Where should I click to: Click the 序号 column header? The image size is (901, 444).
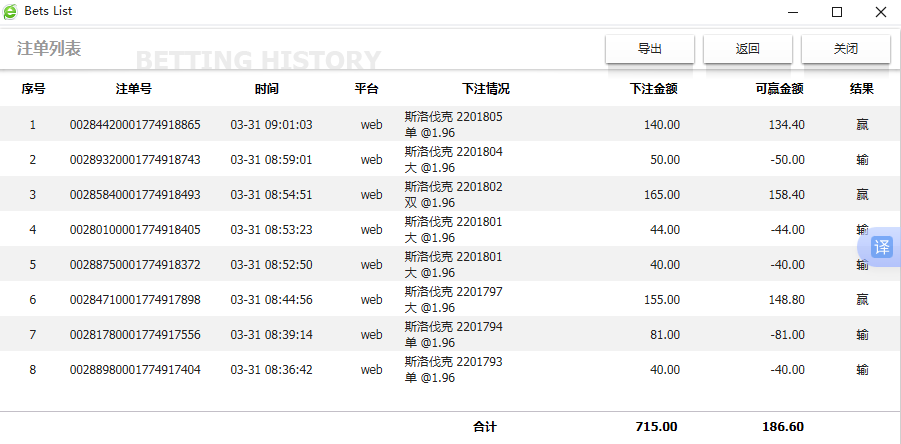(33, 89)
